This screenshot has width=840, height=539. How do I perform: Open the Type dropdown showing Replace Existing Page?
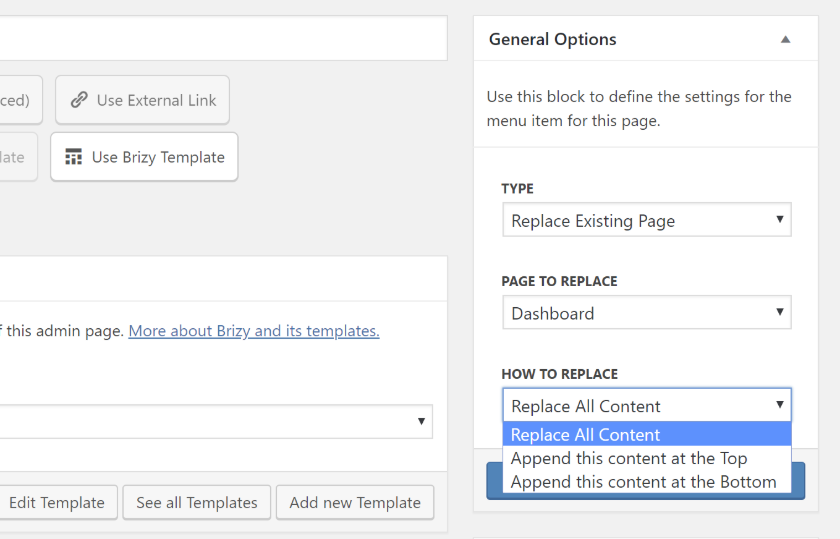(647, 220)
